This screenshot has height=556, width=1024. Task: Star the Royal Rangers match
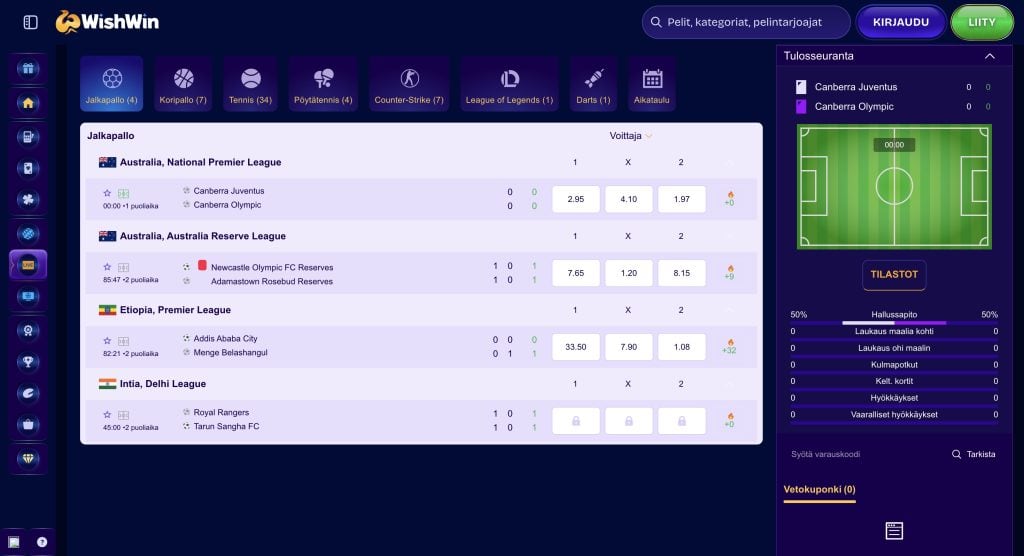point(107,415)
